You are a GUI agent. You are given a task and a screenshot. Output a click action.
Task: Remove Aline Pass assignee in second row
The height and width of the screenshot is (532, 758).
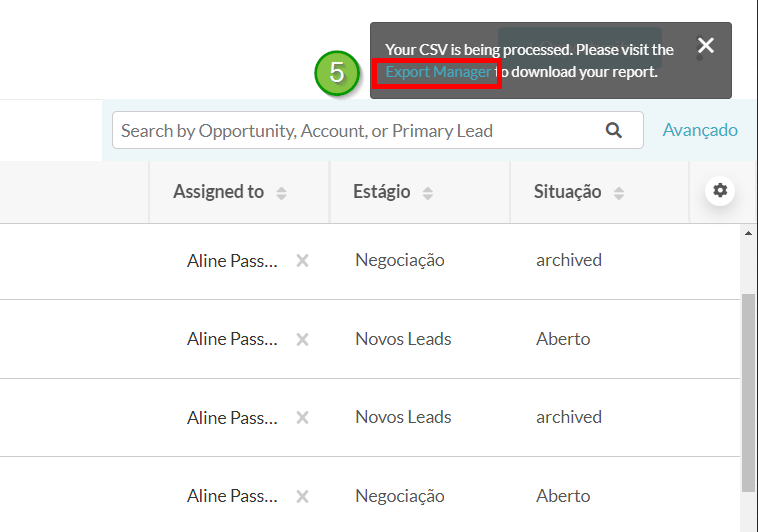pyautogui.click(x=303, y=339)
